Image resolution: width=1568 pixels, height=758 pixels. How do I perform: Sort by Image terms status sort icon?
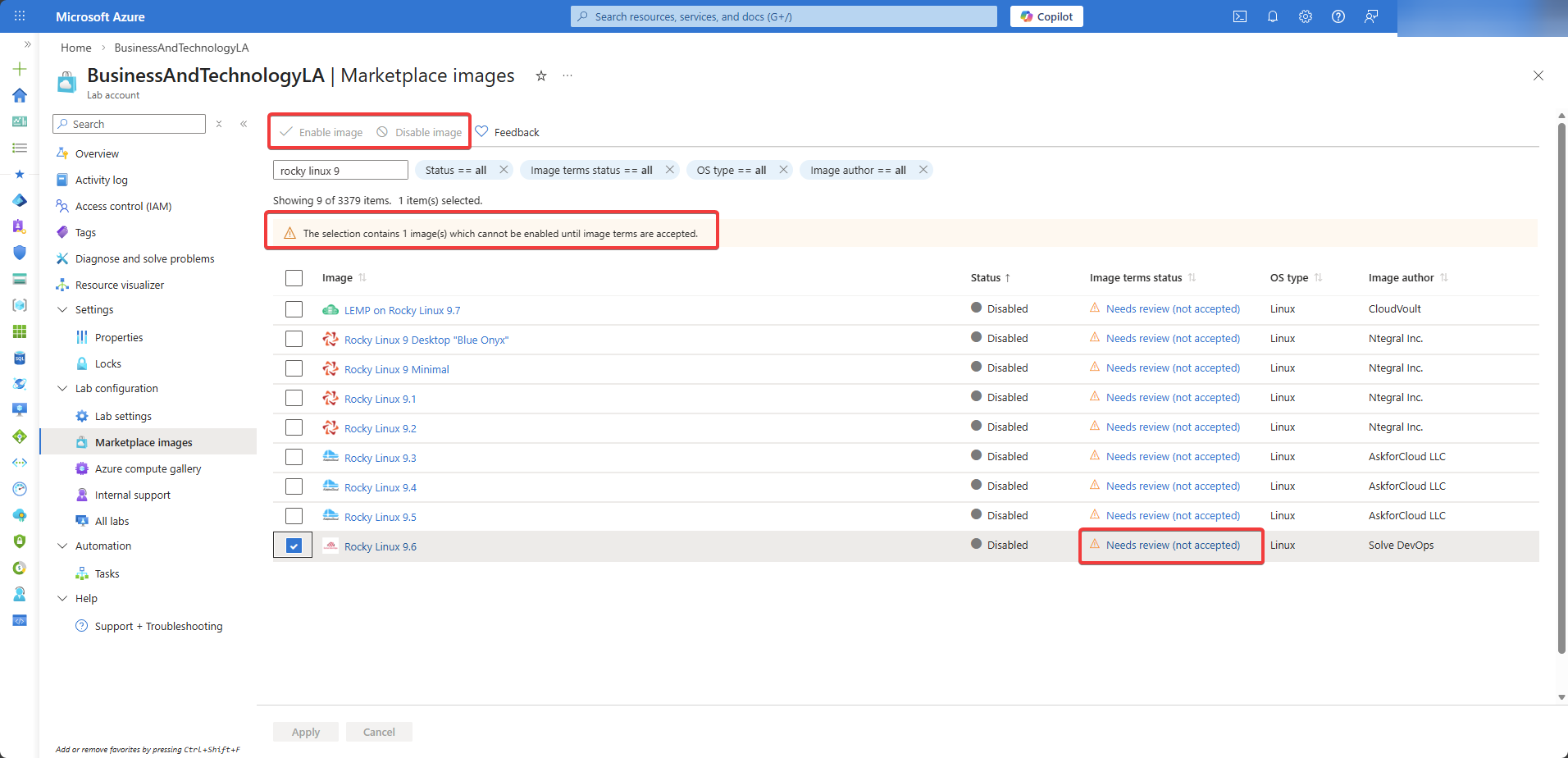1192,278
